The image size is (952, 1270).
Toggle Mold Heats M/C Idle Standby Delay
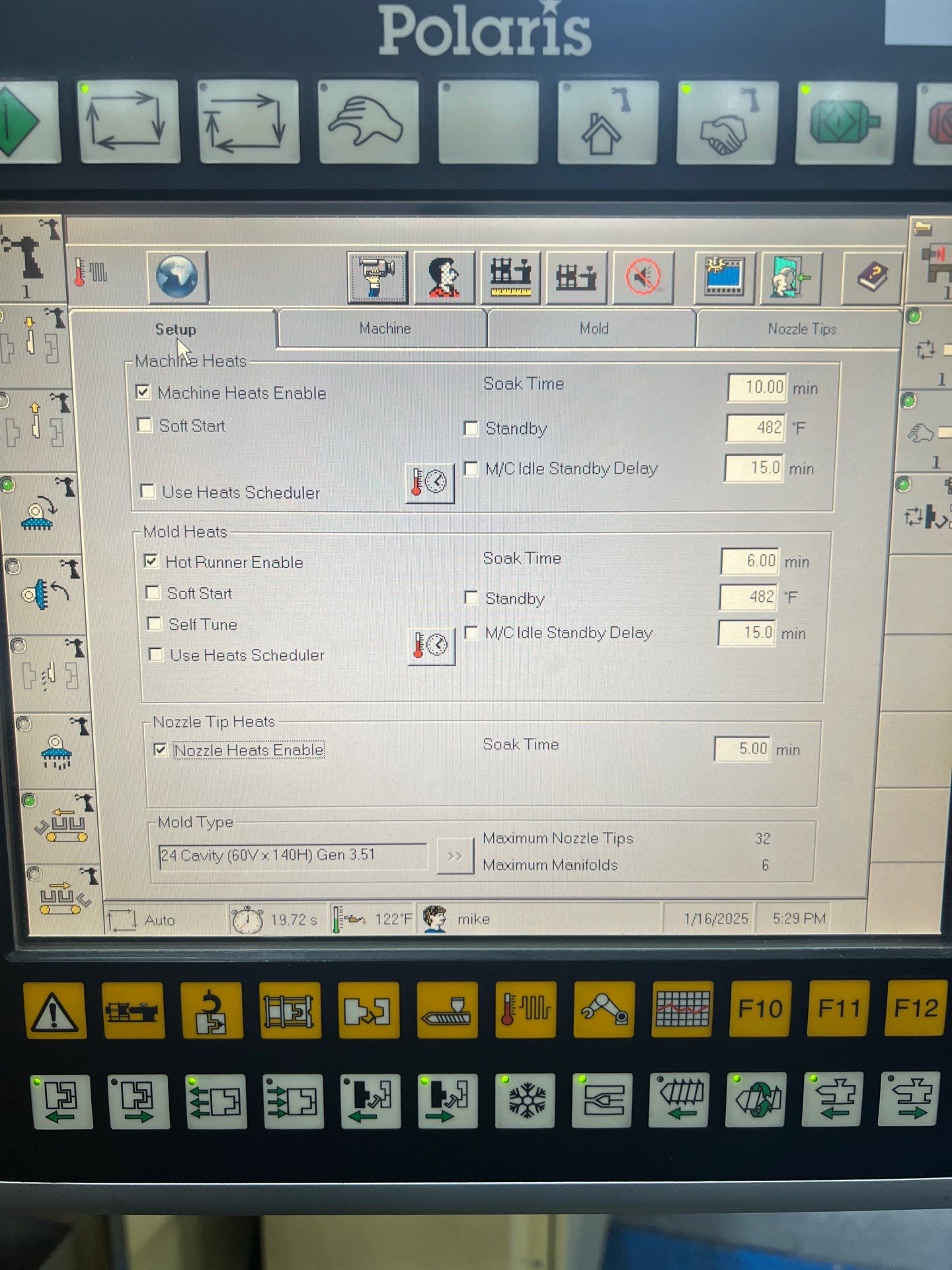(471, 633)
